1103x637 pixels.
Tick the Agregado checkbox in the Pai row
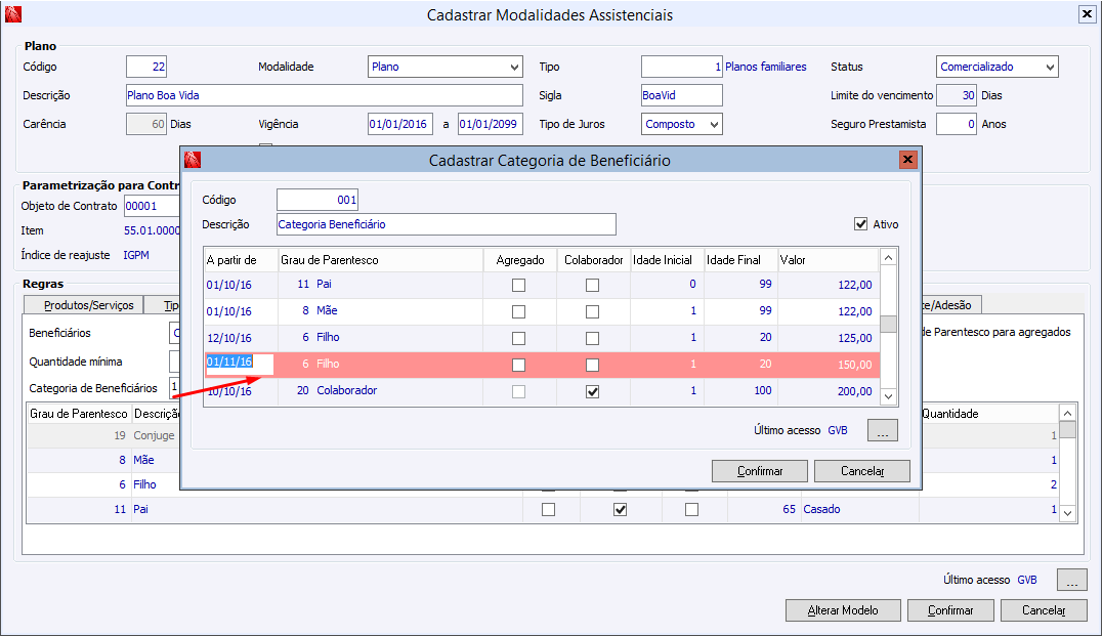518,285
